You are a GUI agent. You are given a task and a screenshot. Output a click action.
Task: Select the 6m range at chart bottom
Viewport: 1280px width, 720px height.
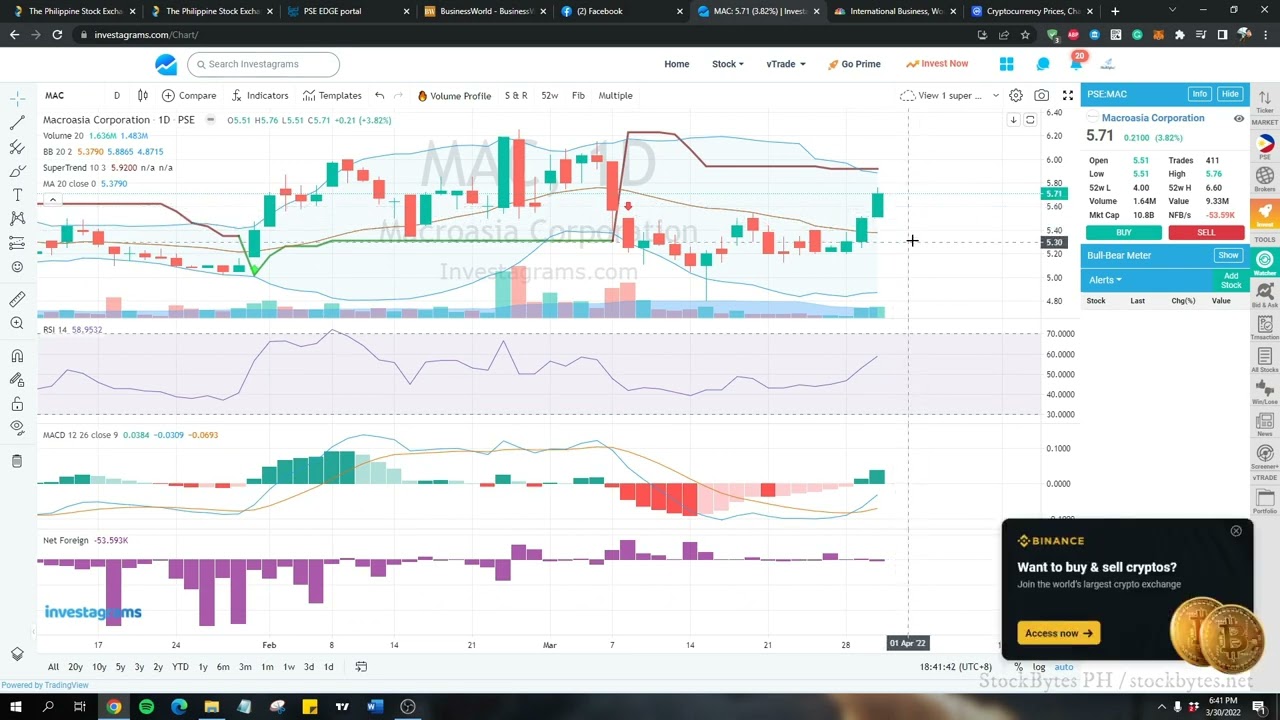click(x=223, y=667)
